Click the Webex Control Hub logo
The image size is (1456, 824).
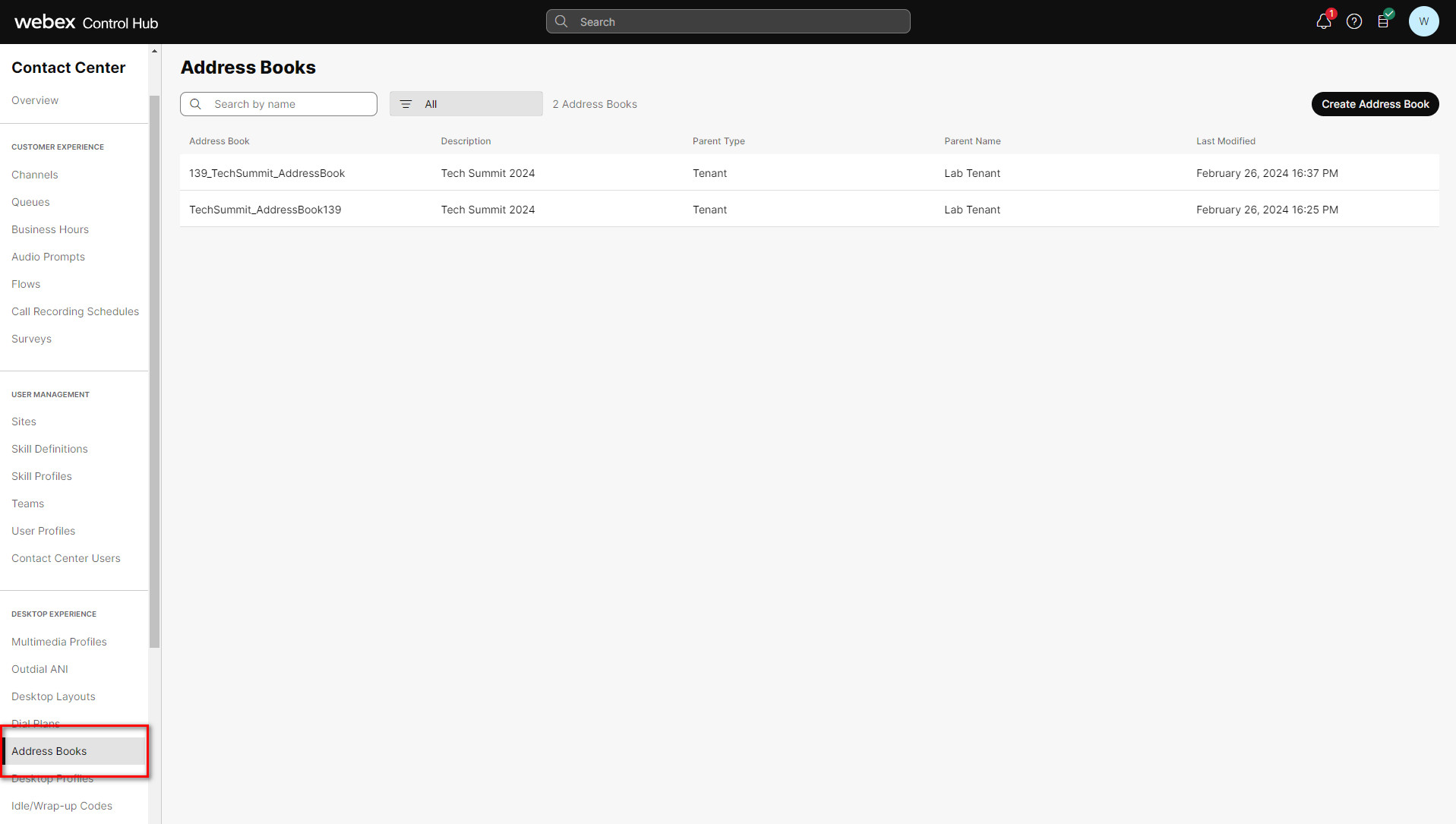click(x=86, y=22)
